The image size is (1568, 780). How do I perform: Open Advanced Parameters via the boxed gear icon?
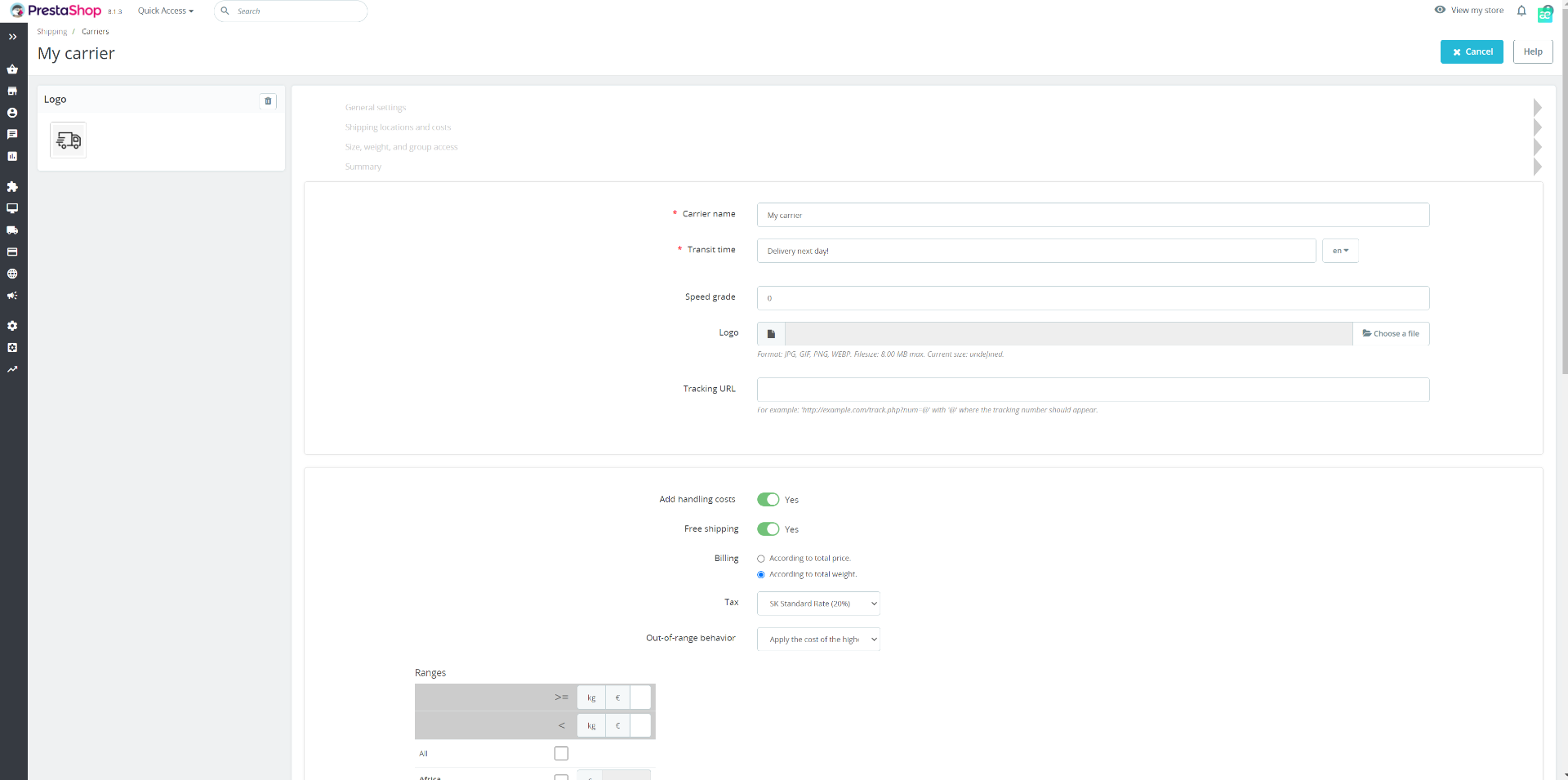click(12, 347)
